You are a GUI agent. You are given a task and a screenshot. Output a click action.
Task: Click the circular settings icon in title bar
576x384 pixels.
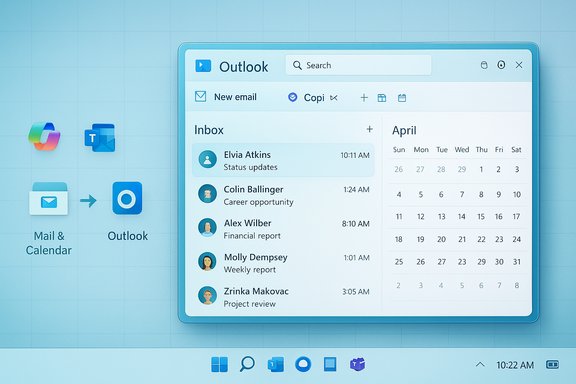[501, 65]
